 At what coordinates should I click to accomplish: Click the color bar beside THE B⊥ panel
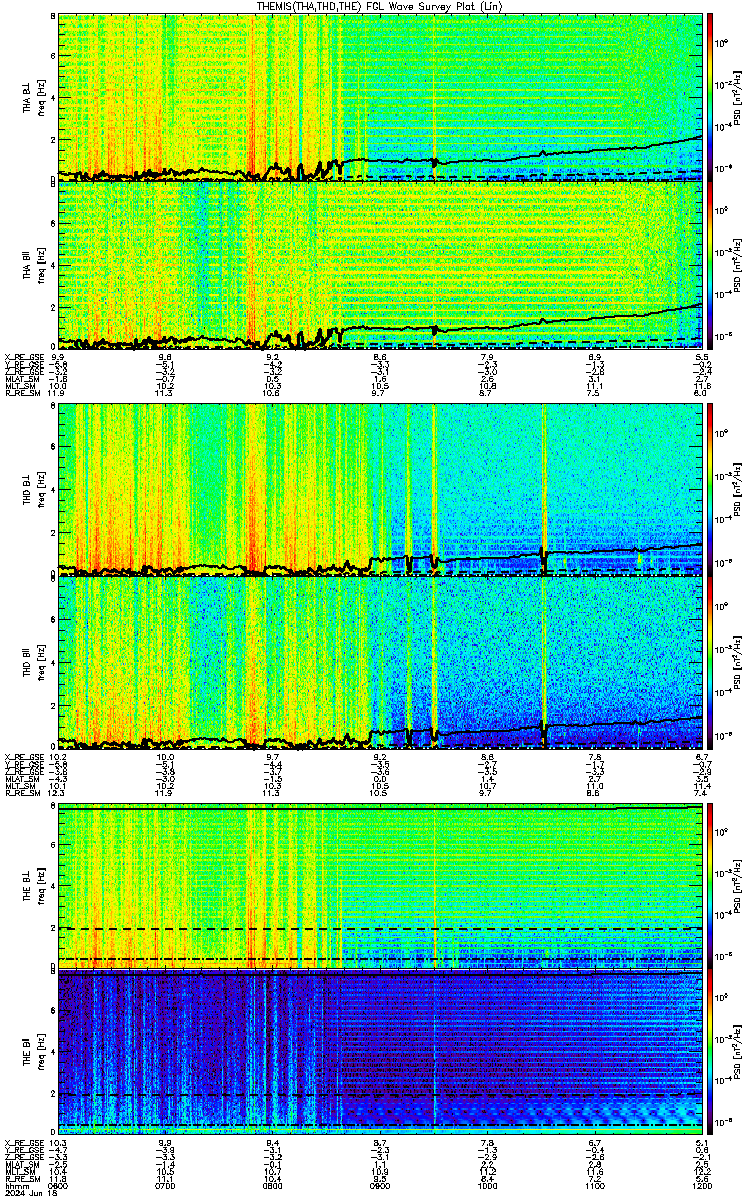tap(710, 886)
